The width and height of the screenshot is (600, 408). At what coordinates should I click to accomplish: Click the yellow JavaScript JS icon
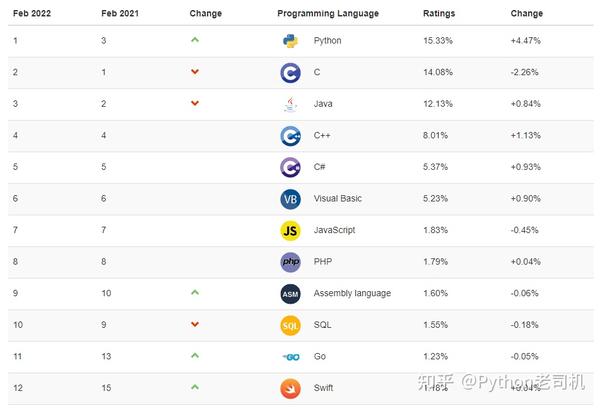click(x=290, y=231)
